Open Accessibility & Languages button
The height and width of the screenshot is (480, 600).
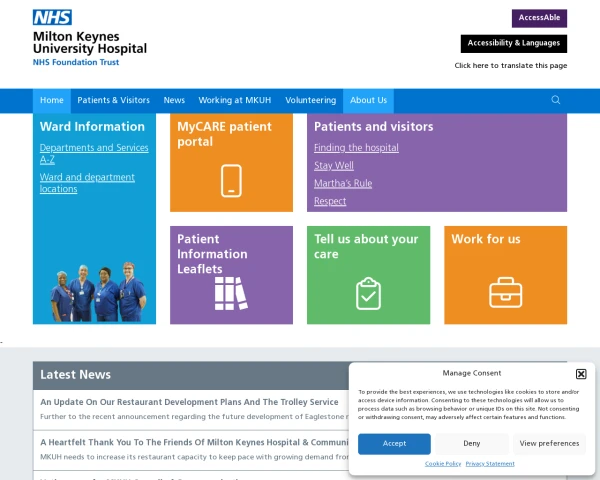(x=514, y=43)
